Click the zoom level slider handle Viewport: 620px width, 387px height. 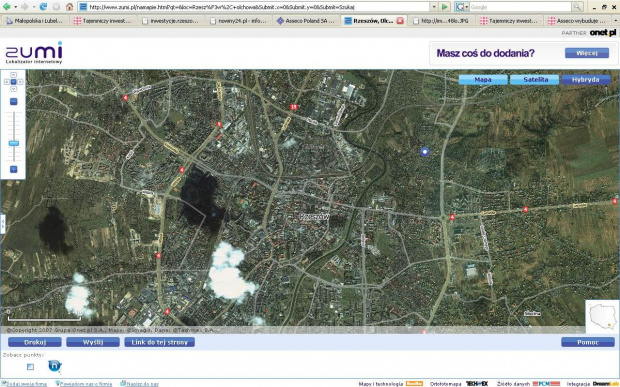[13, 143]
